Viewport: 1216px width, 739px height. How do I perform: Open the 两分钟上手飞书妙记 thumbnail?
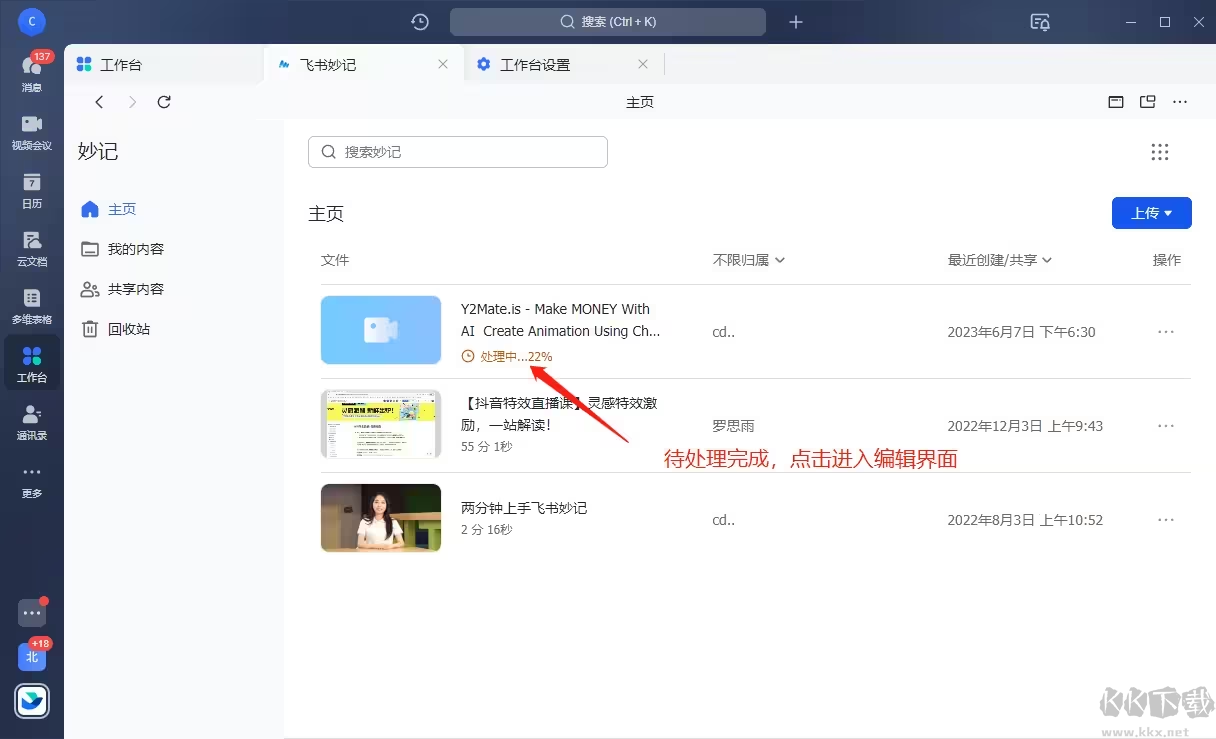(x=381, y=518)
